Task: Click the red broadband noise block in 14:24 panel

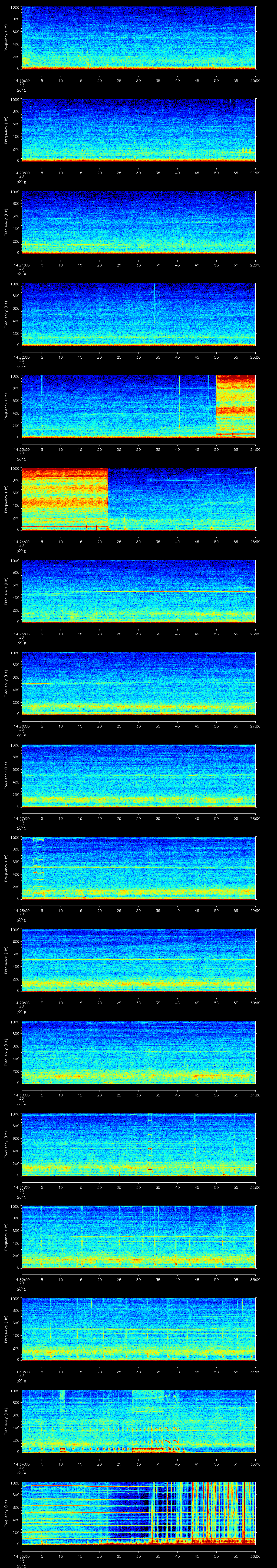Action: tap(65, 499)
